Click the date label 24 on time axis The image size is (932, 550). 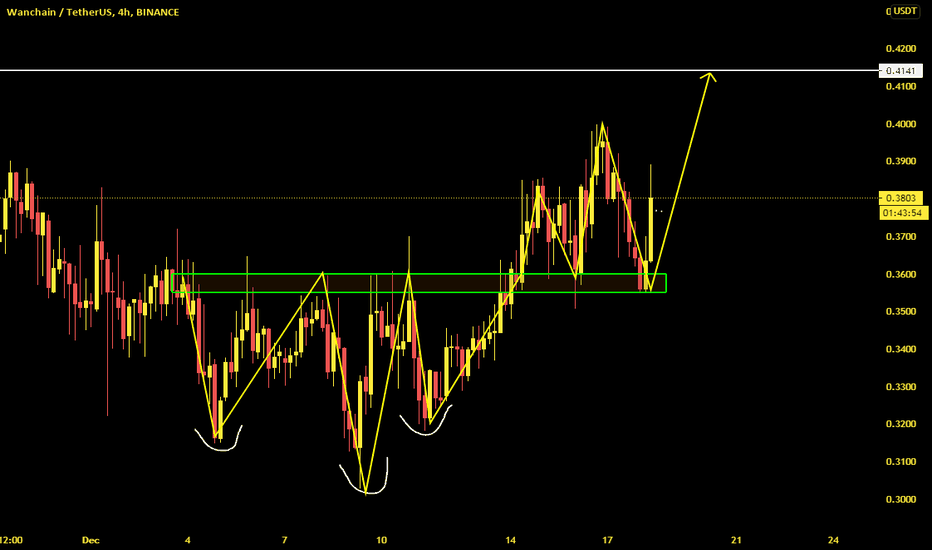[x=833, y=540]
